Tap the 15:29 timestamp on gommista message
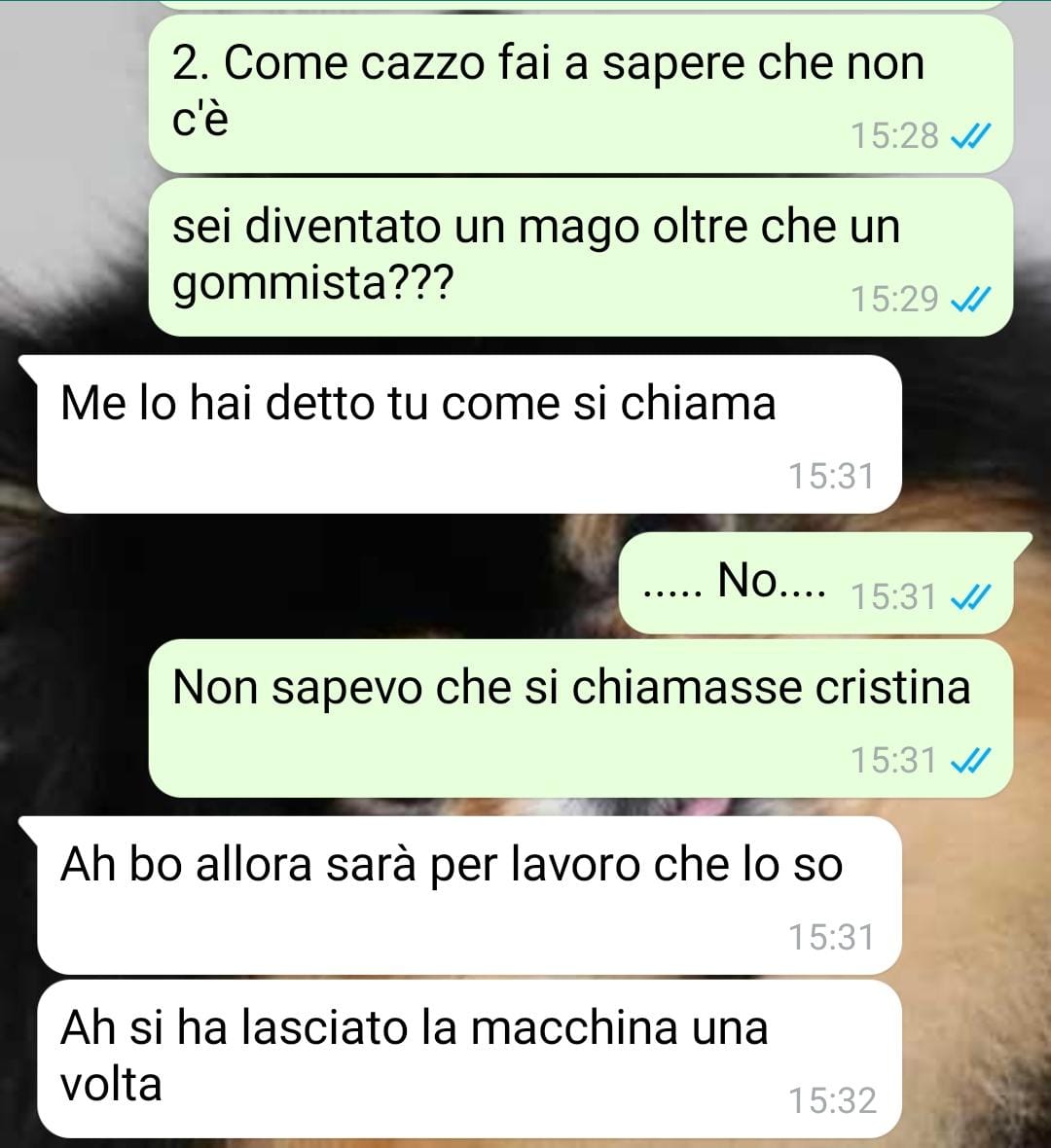Screen dimensions: 1051x1148 [x=894, y=299]
